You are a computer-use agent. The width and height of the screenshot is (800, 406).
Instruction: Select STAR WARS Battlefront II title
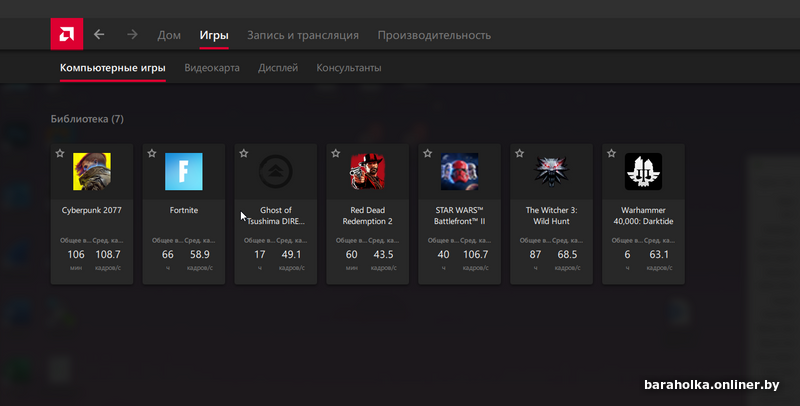[459, 216]
